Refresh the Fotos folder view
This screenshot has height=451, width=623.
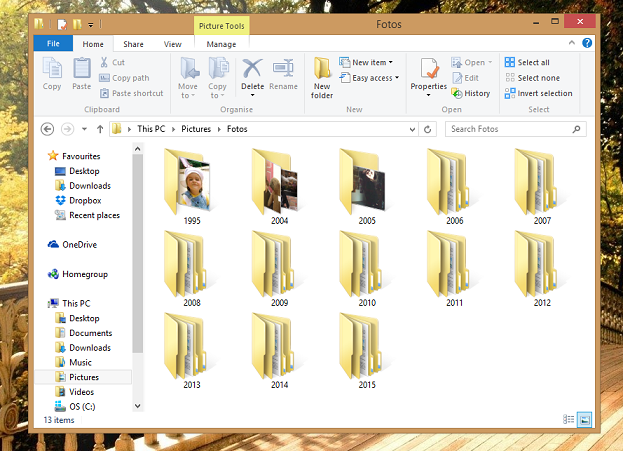pyautogui.click(x=428, y=129)
